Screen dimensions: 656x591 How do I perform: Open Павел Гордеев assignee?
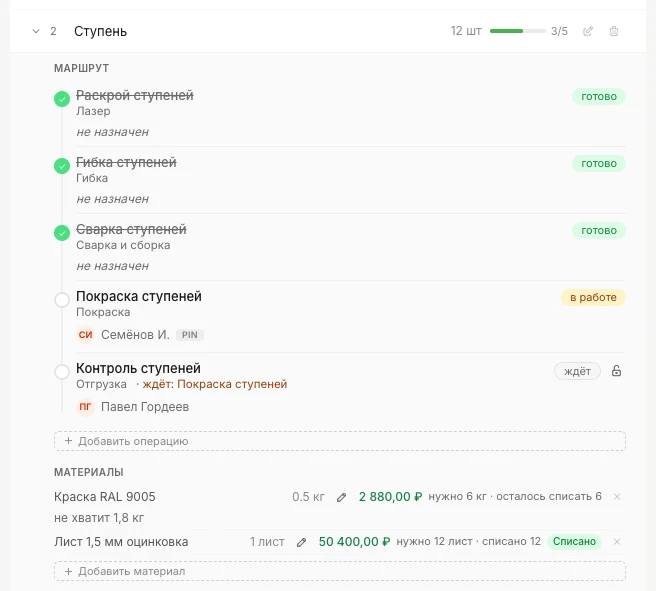click(145, 407)
